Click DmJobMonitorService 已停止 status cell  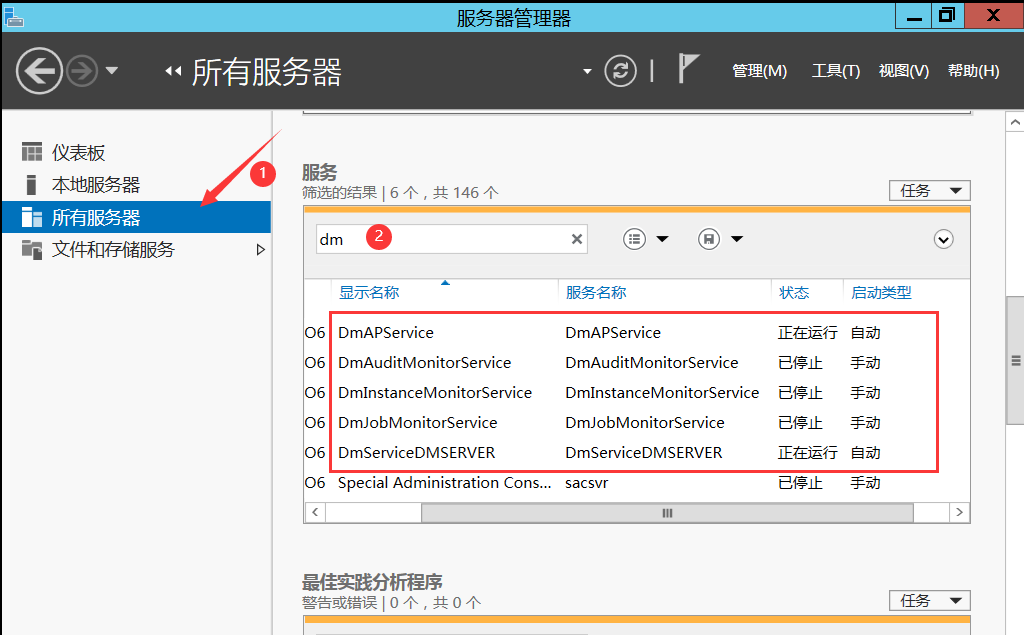pyautogui.click(x=800, y=423)
